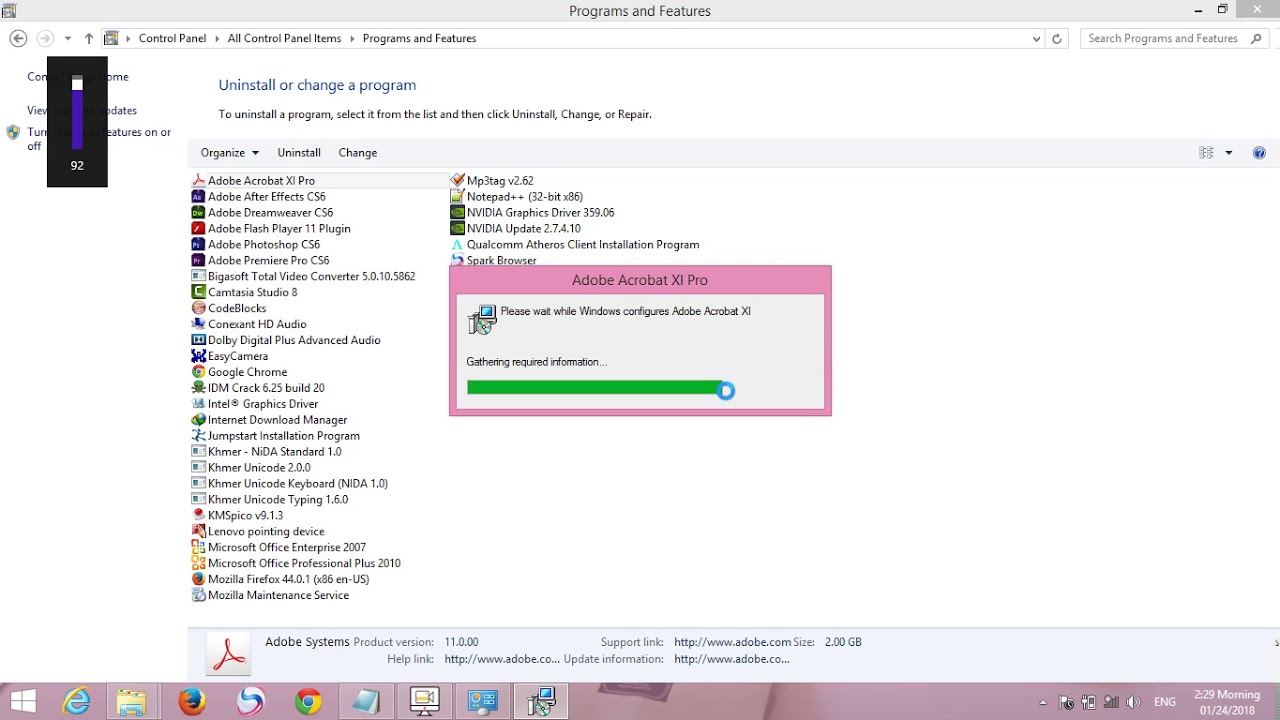Click the Camtasia Studio 8 icon

(x=198, y=292)
